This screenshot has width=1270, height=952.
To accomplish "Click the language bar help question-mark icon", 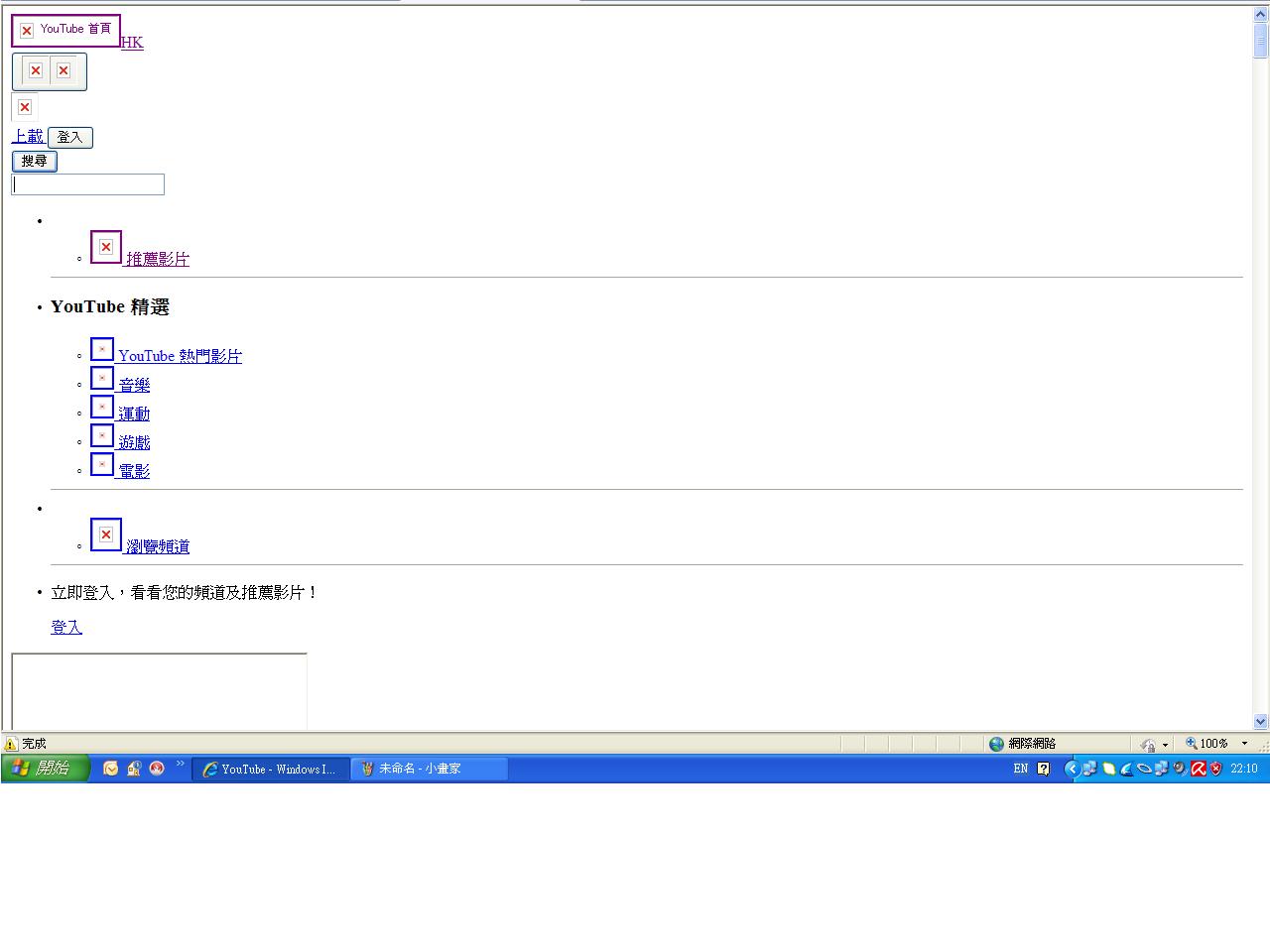I will [x=1044, y=769].
